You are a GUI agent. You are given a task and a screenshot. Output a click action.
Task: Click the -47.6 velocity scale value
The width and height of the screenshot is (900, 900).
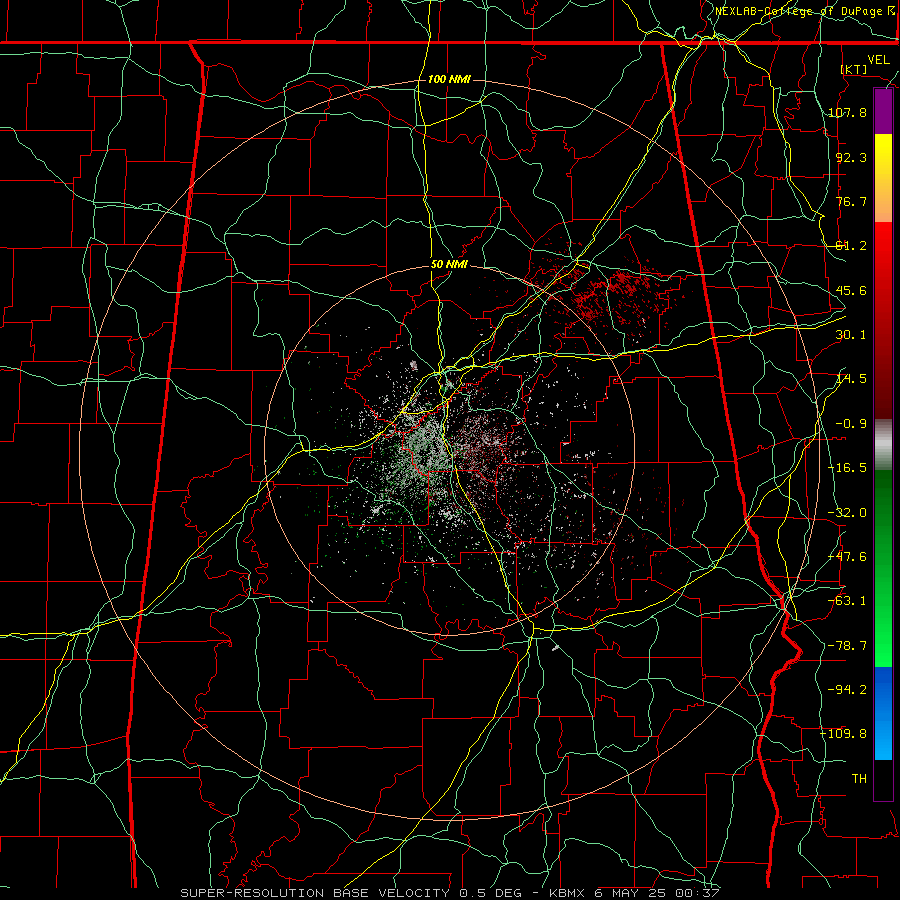(848, 557)
